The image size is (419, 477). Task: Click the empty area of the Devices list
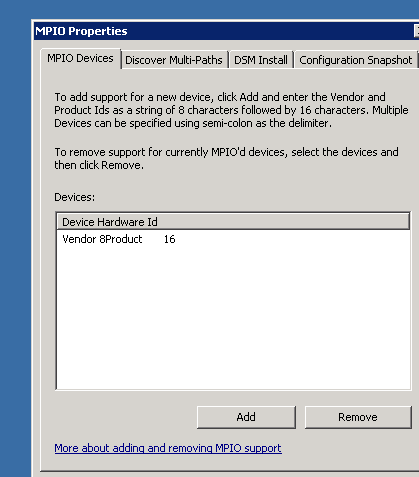(233, 317)
